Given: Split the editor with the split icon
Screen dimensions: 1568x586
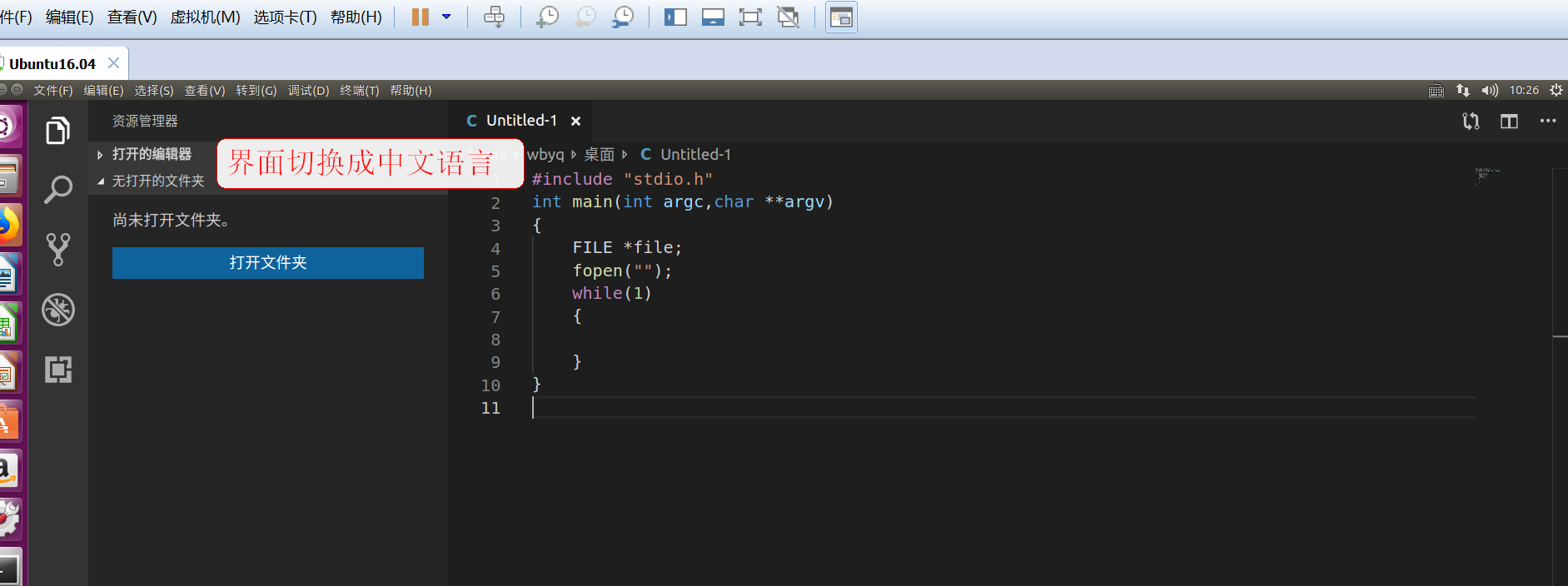Looking at the screenshot, I should tap(1509, 122).
